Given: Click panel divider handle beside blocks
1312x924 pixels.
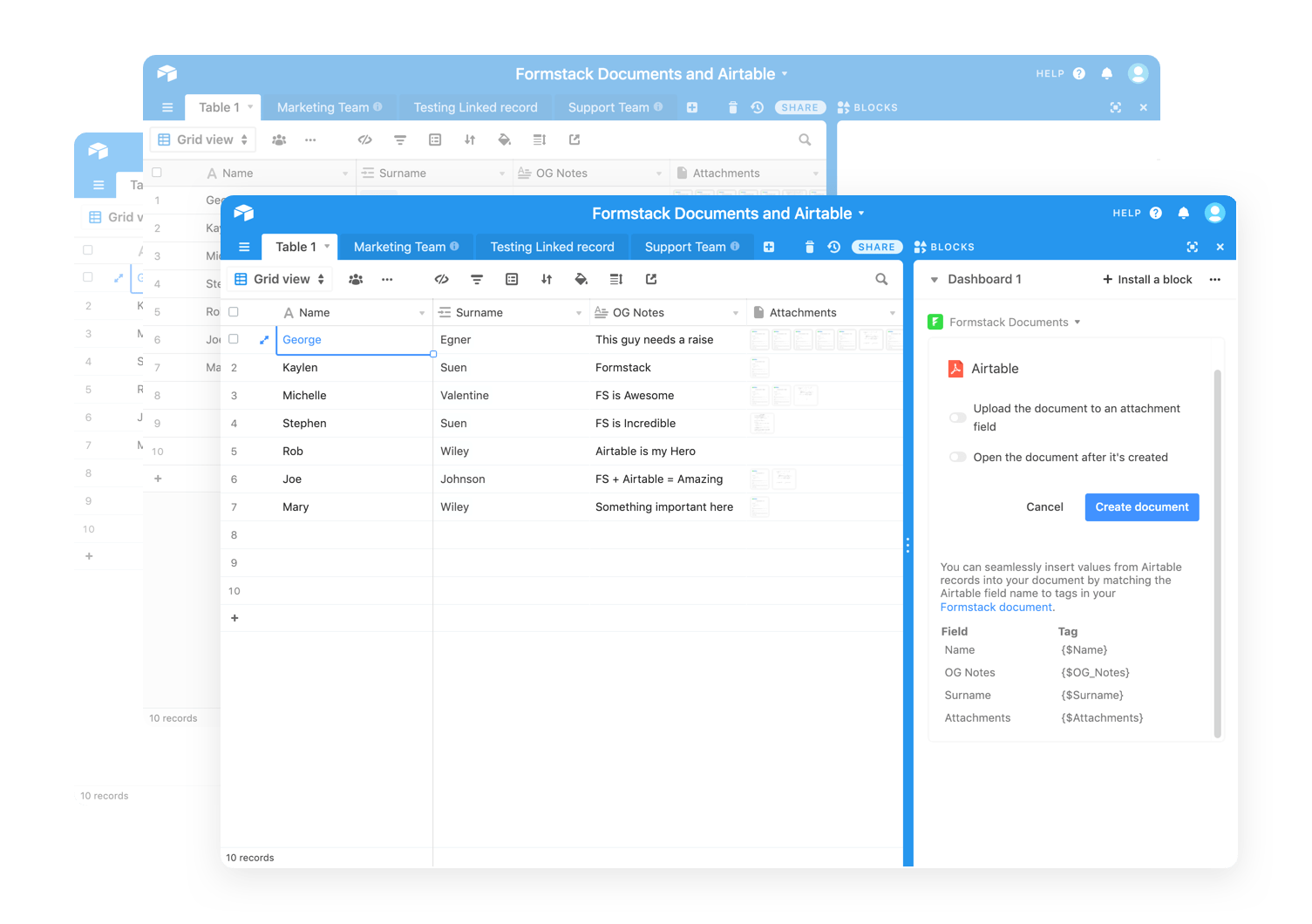Looking at the screenshot, I should pos(908,546).
